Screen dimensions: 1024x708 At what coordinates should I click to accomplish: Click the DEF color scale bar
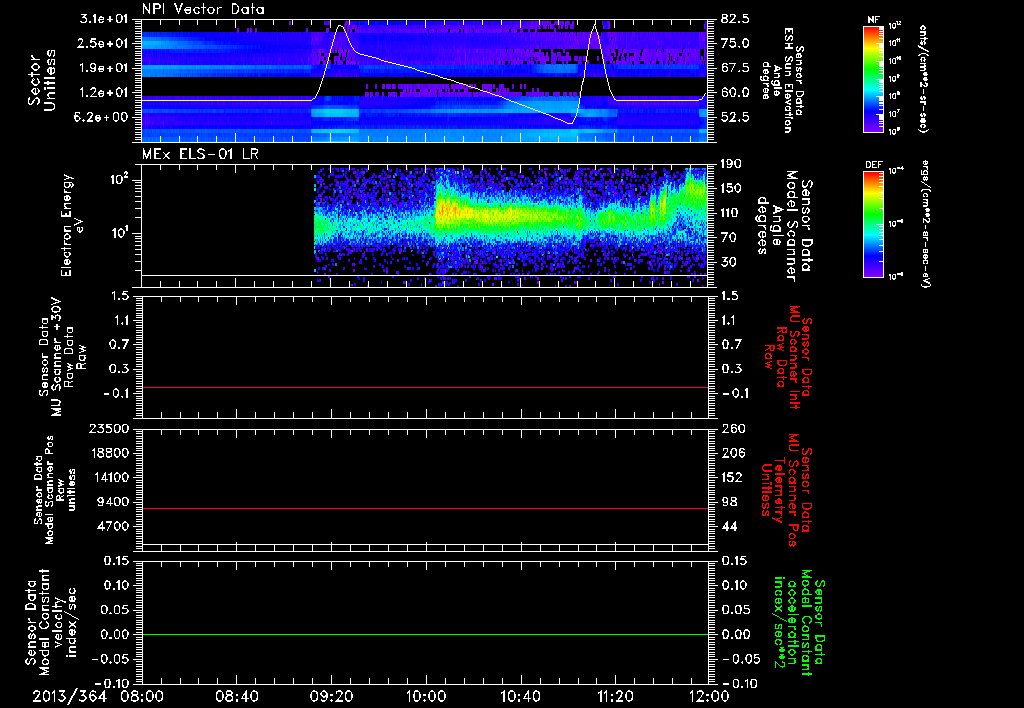coord(872,222)
